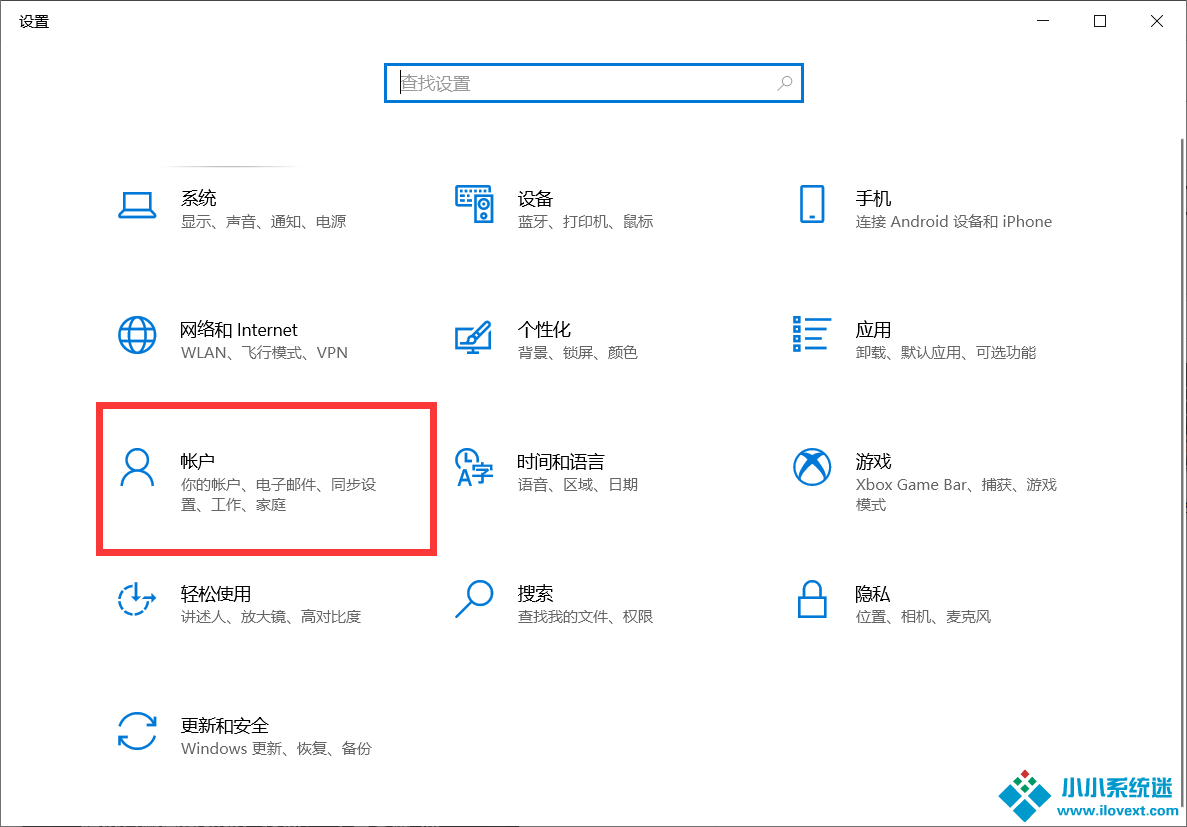Click the text 查找我的文件、权限

(x=585, y=616)
